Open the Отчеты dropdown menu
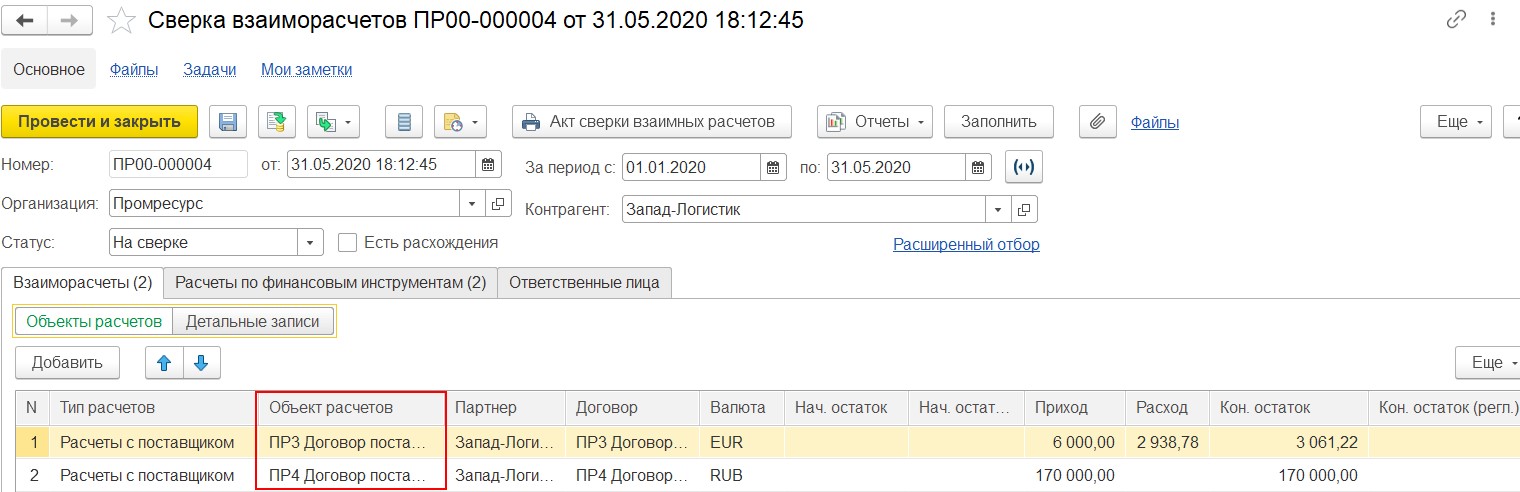The width and height of the screenshot is (1520, 492). pyautogui.click(x=875, y=122)
